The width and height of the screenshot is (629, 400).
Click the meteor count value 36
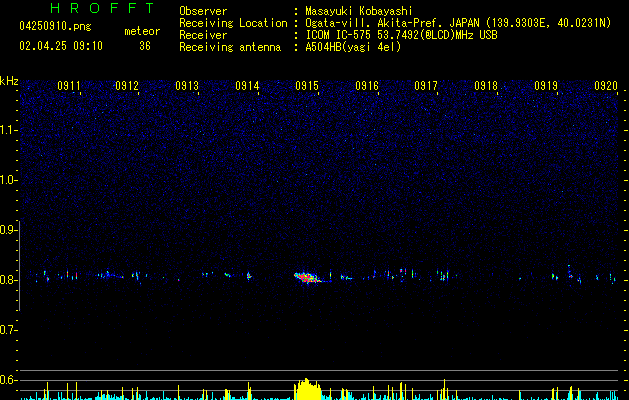point(145,46)
